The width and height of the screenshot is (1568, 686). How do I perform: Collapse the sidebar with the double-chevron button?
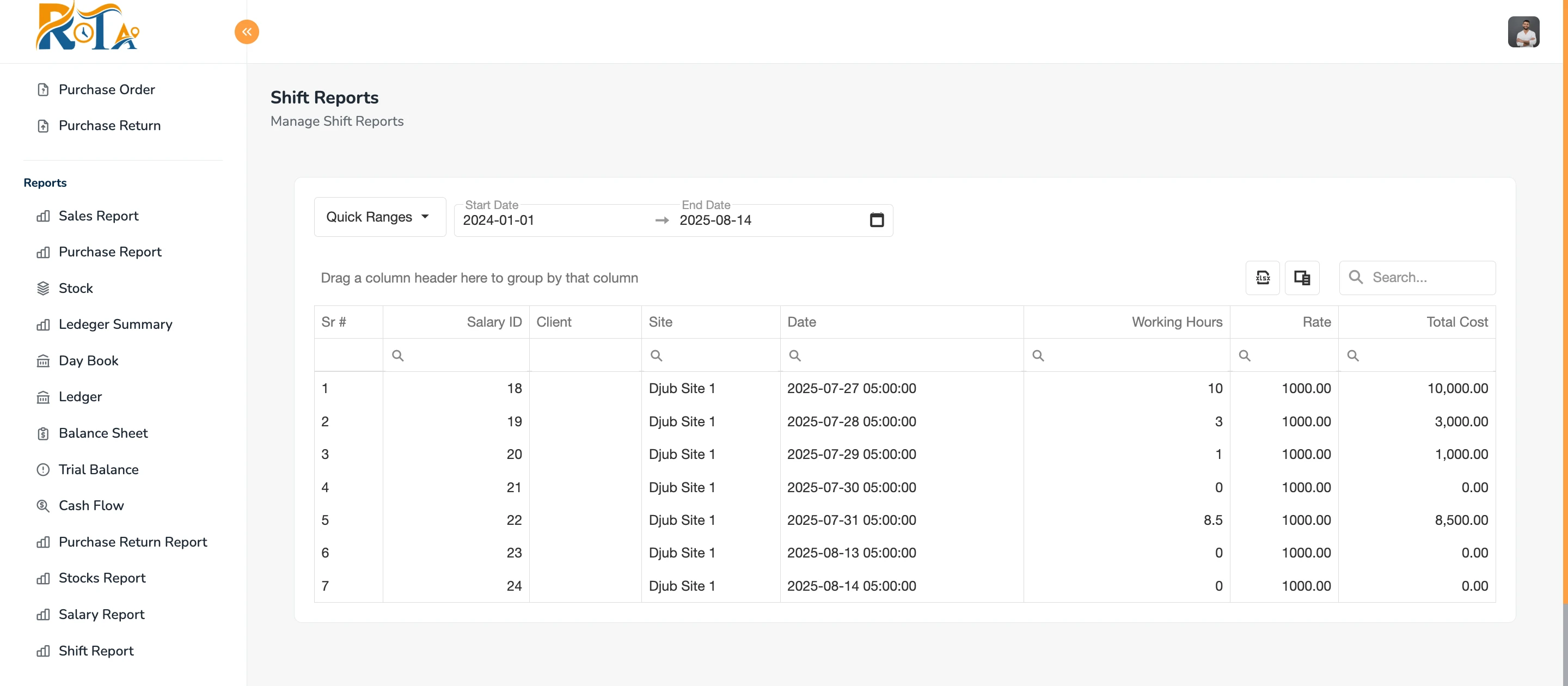click(x=247, y=32)
